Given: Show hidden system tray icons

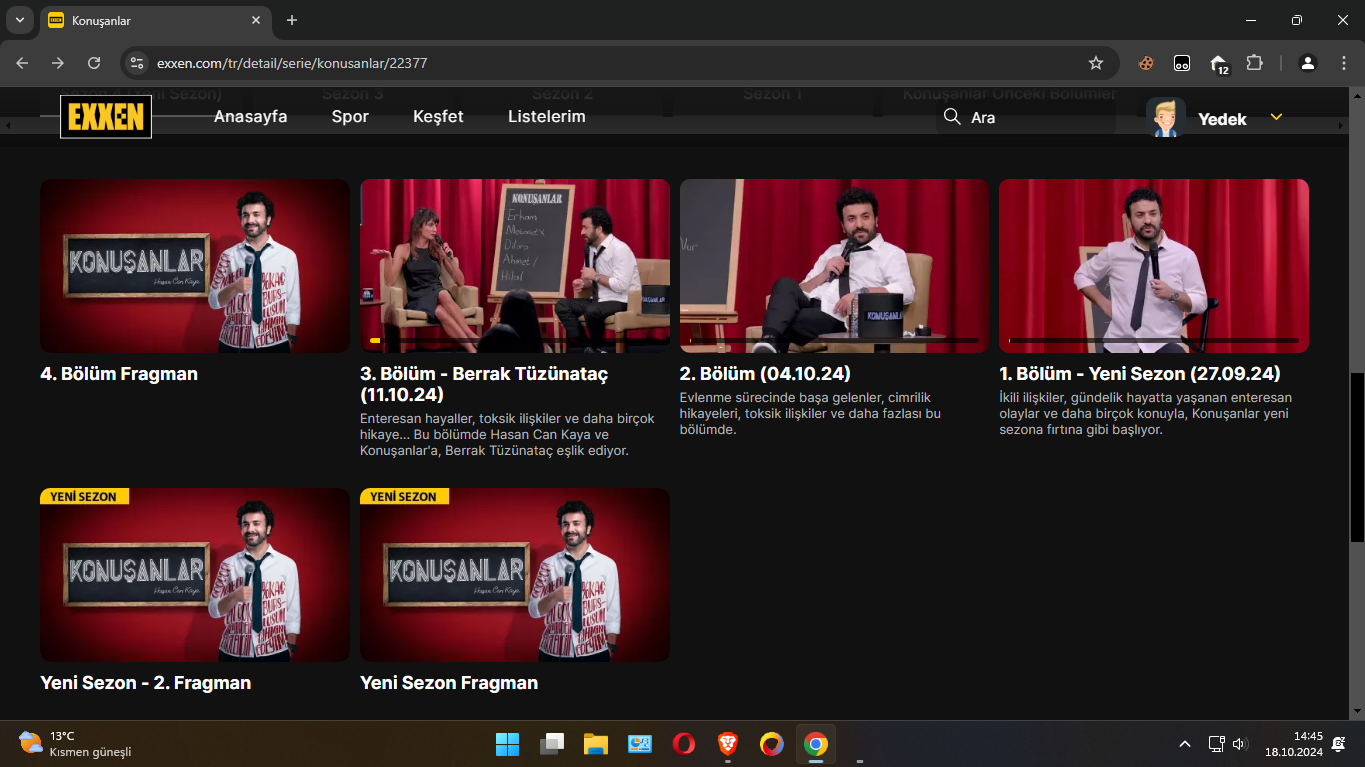Looking at the screenshot, I should pyautogui.click(x=1185, y=744).
